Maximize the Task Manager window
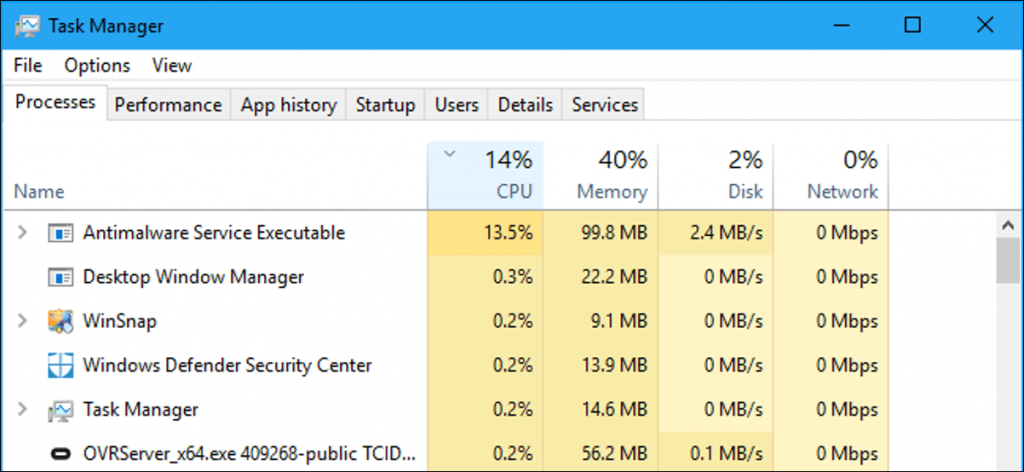The height and width of the screenshot is (472, 1024). [x=912, y=26]
